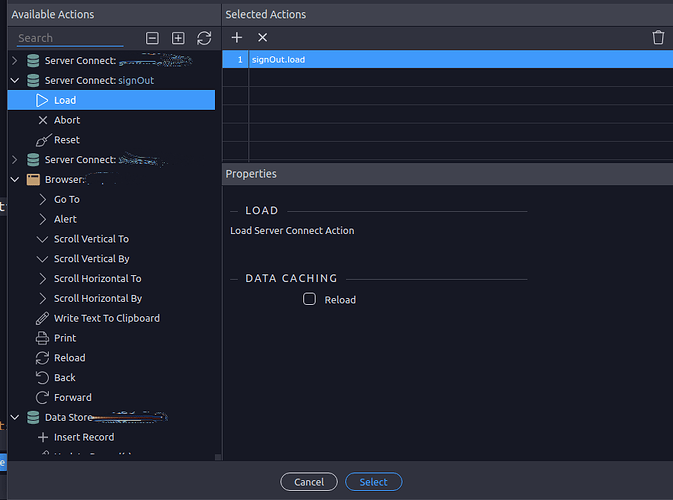Image resolution: width=673 pixels, height=500 pixels.
Task: Choose Scroll Horizontal By label
Action: (x=98, y=298)
